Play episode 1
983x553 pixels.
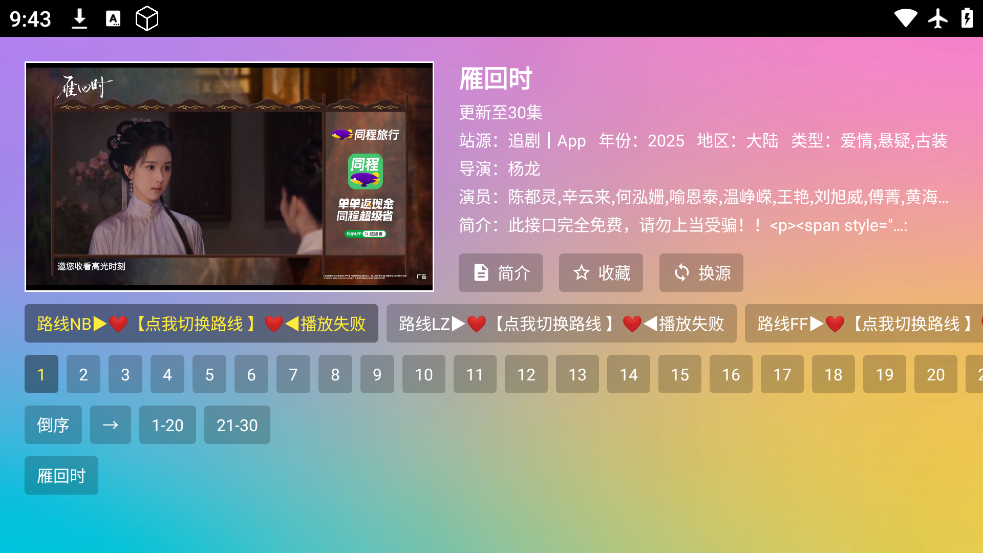(41, 374)
